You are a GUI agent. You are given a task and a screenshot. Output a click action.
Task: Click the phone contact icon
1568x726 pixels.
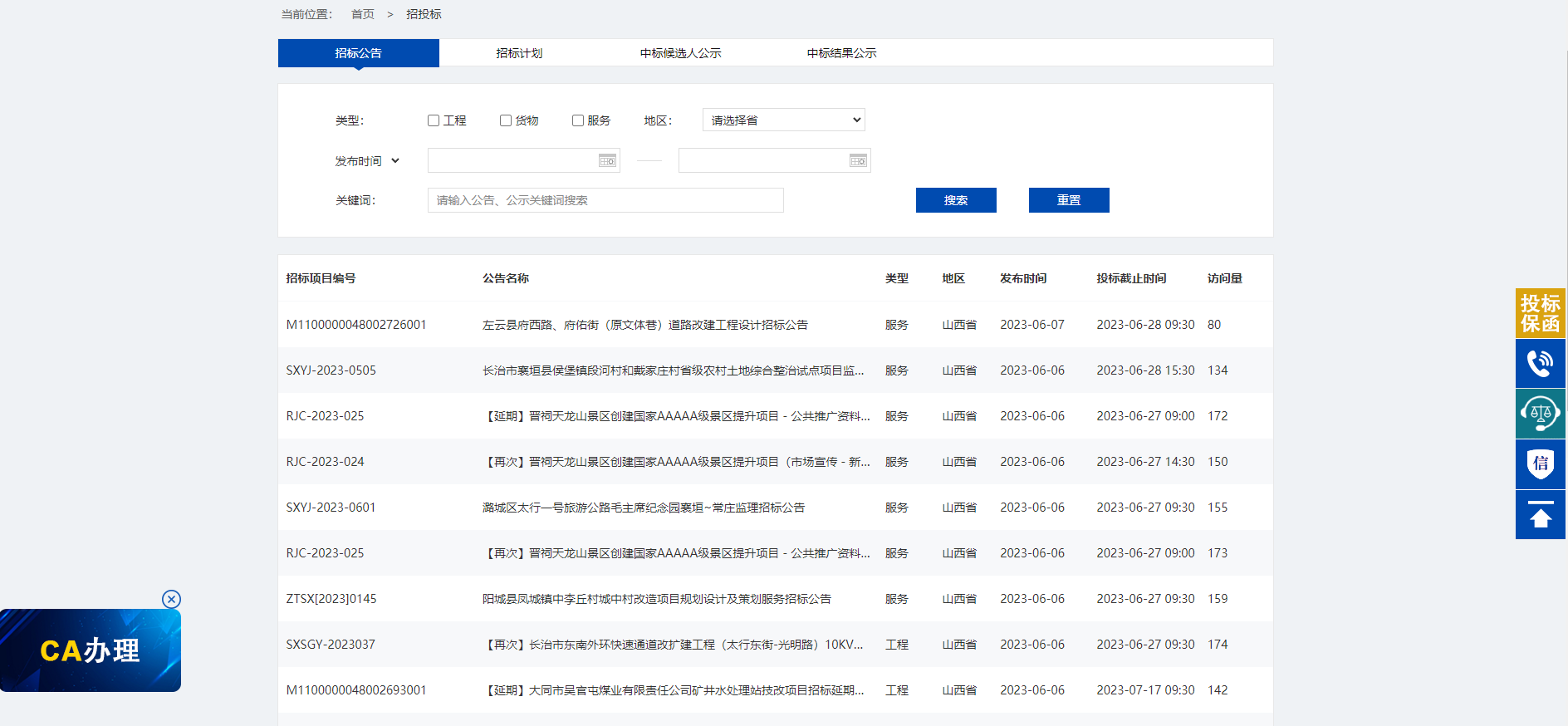(1540, 363)
